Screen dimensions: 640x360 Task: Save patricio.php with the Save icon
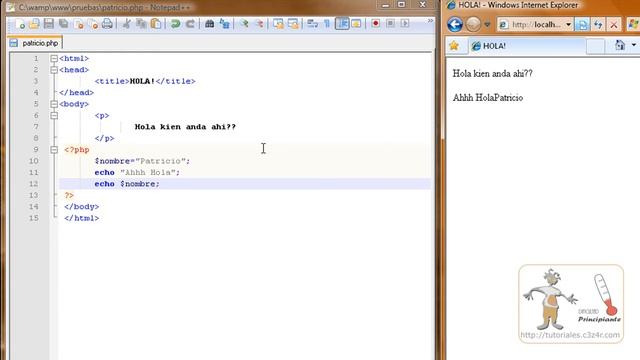pyautogui.click(x=49, y=24)
